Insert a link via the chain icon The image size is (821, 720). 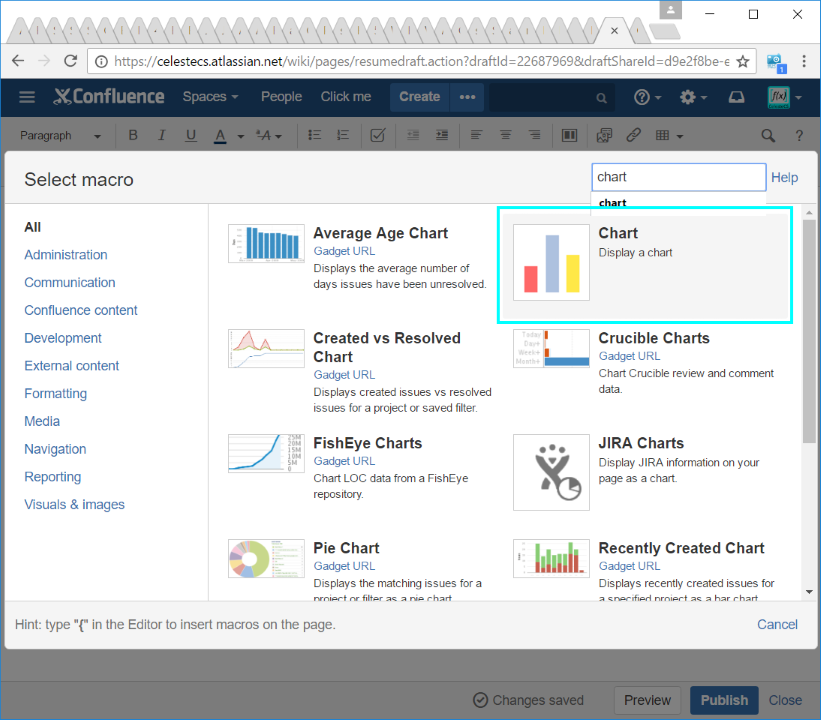(x=633, y=136)
